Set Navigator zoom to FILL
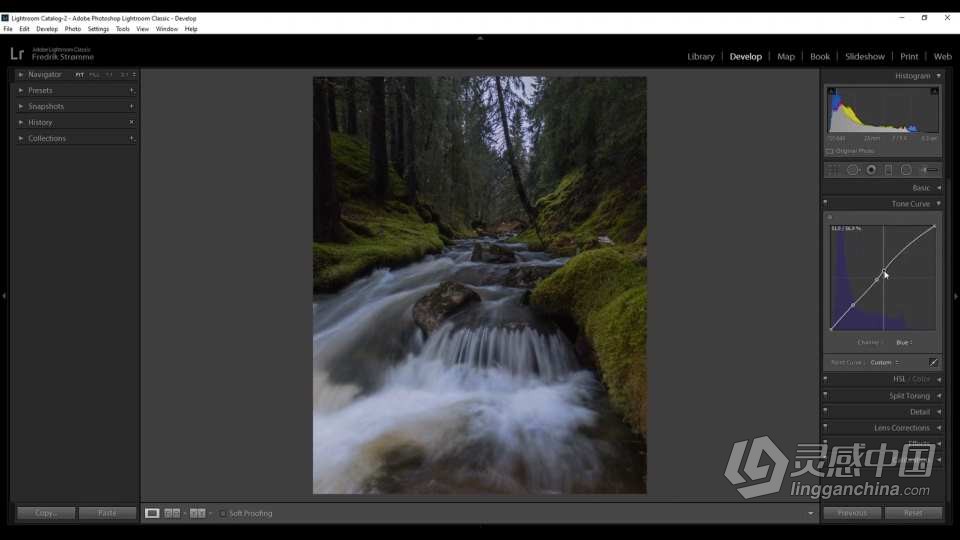The width and height of the screenshot is (960, 540). (x=94, y=75)
